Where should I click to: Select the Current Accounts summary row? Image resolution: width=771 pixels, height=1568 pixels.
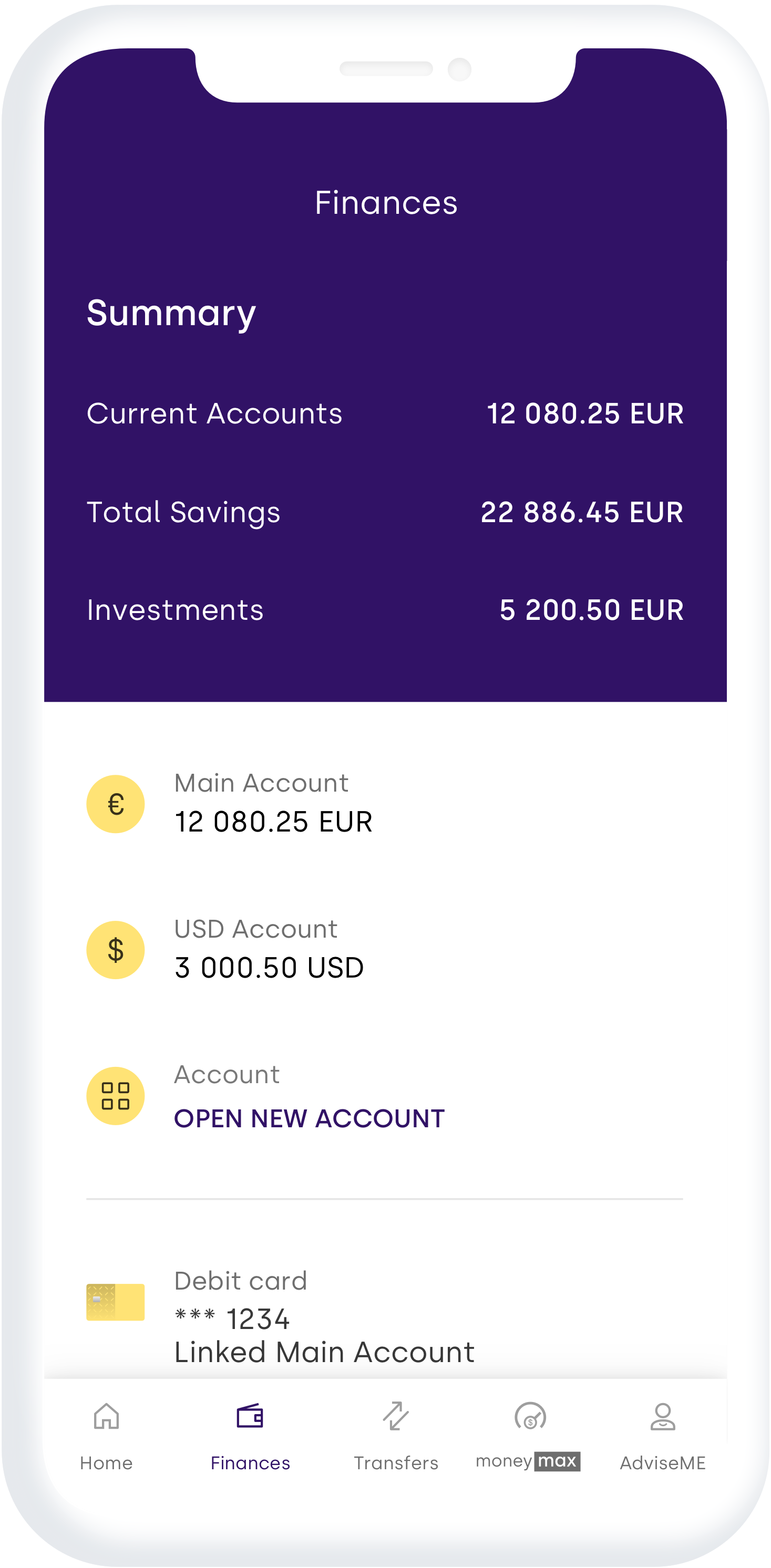[x=385, y=414]
